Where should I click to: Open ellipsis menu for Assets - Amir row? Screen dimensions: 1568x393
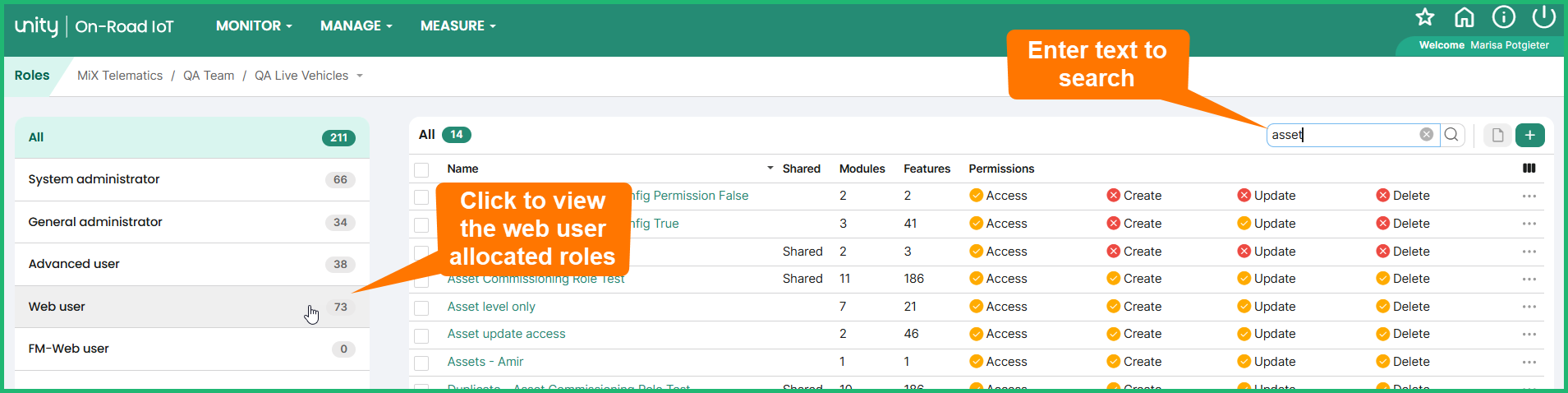[1529, 363]
